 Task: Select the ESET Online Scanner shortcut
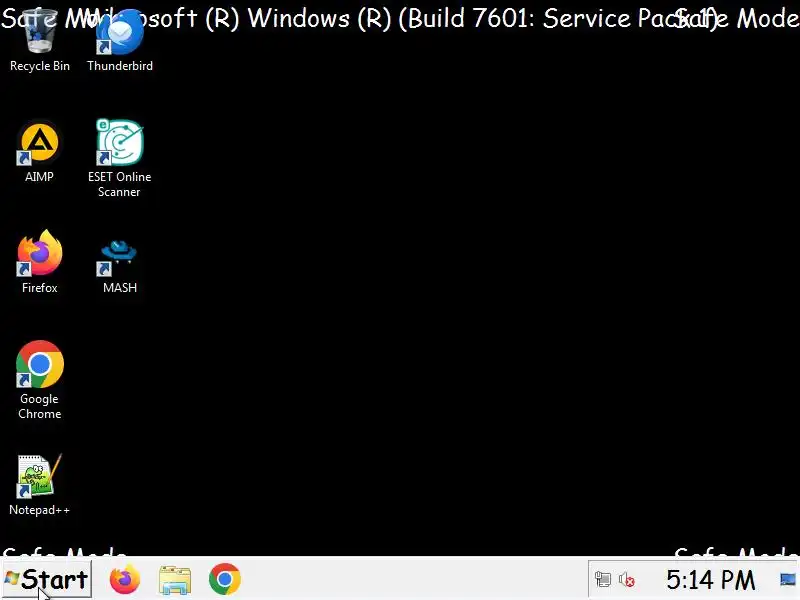119,159
